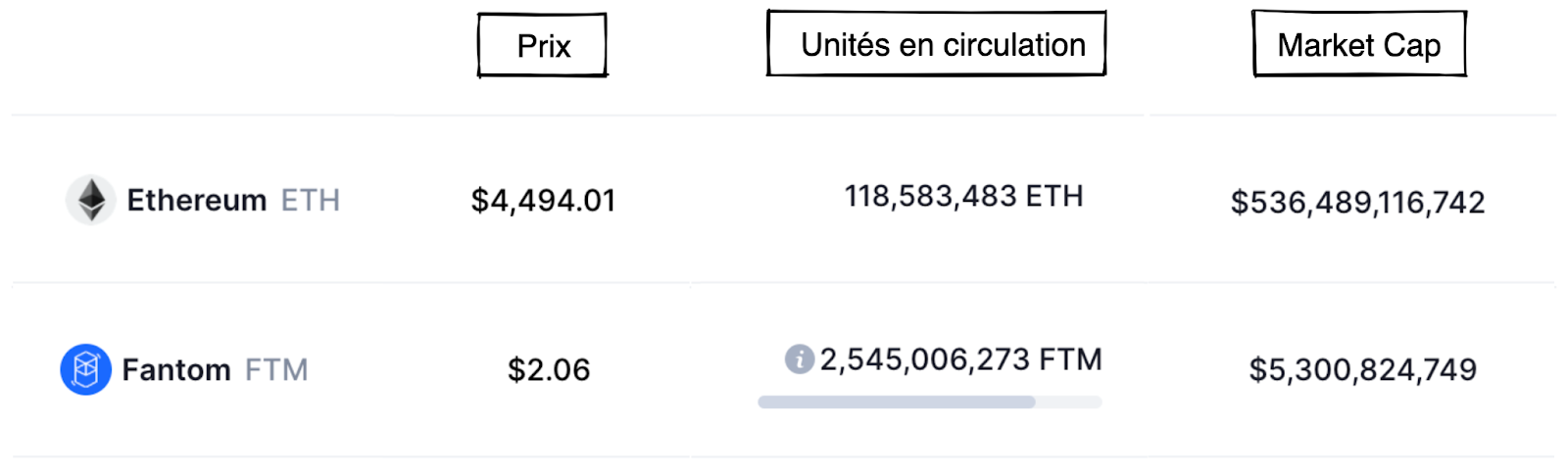Click the 2,545,006,273 FTM circulating supply value
Screen dimensions: 1568x475
point(960,359)
